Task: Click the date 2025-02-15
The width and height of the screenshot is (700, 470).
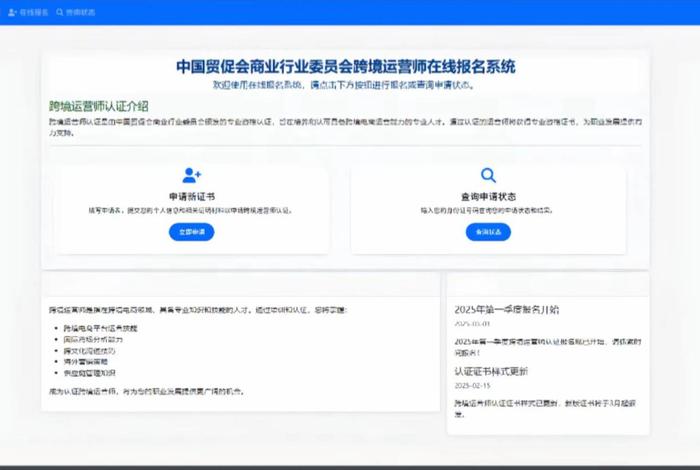Action: click(472, 385)
